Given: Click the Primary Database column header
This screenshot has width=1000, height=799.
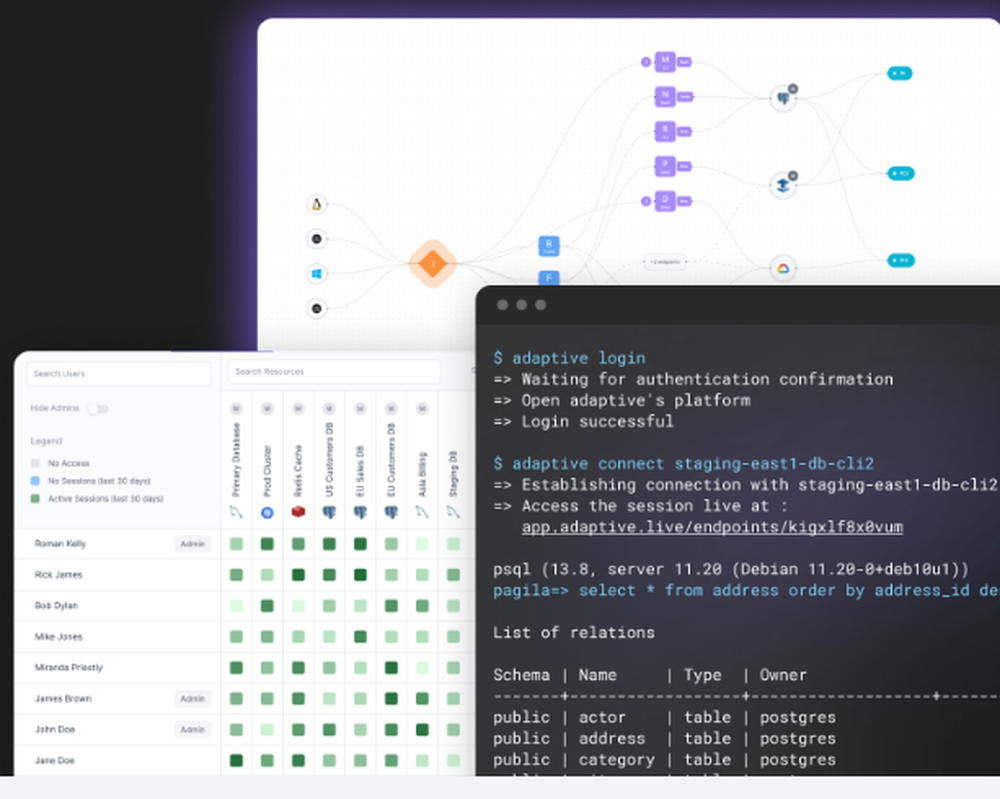Looking at the screenshot, I should [236, 460].
